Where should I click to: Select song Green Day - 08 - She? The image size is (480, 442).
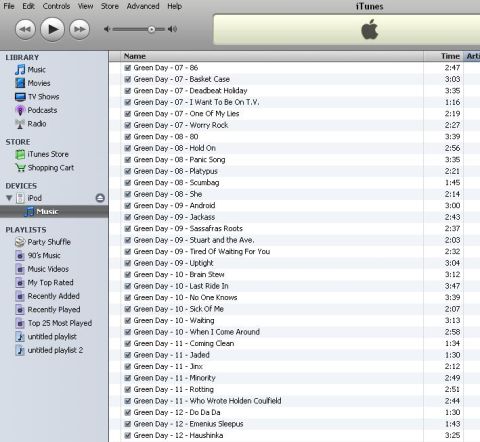168,194
